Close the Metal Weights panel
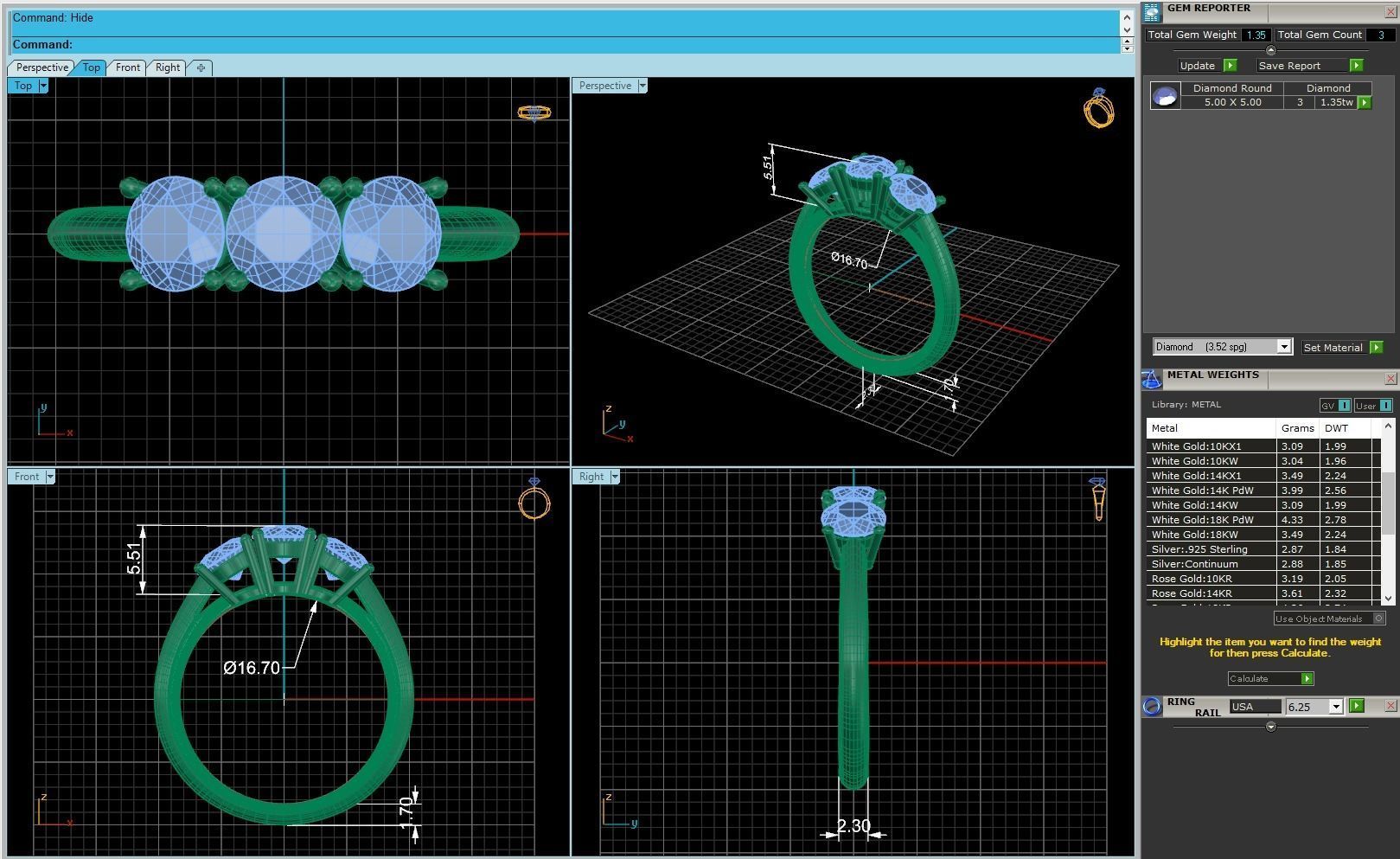Image resolution: width=1400 pixels, height=859 pixels. 1390,379
